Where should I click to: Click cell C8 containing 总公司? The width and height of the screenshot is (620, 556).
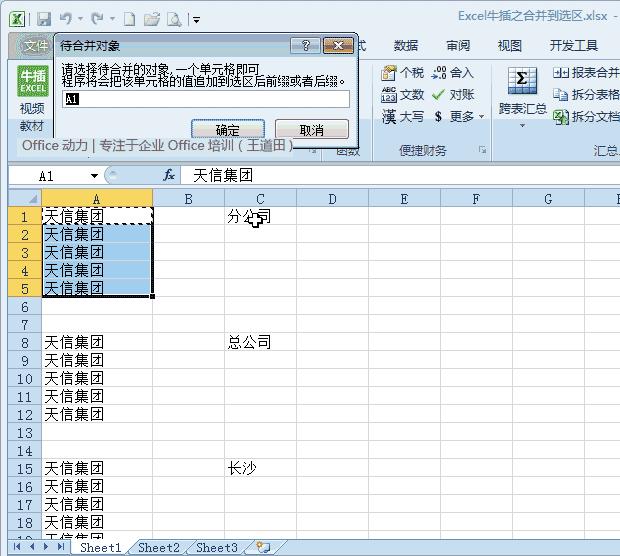260,342
